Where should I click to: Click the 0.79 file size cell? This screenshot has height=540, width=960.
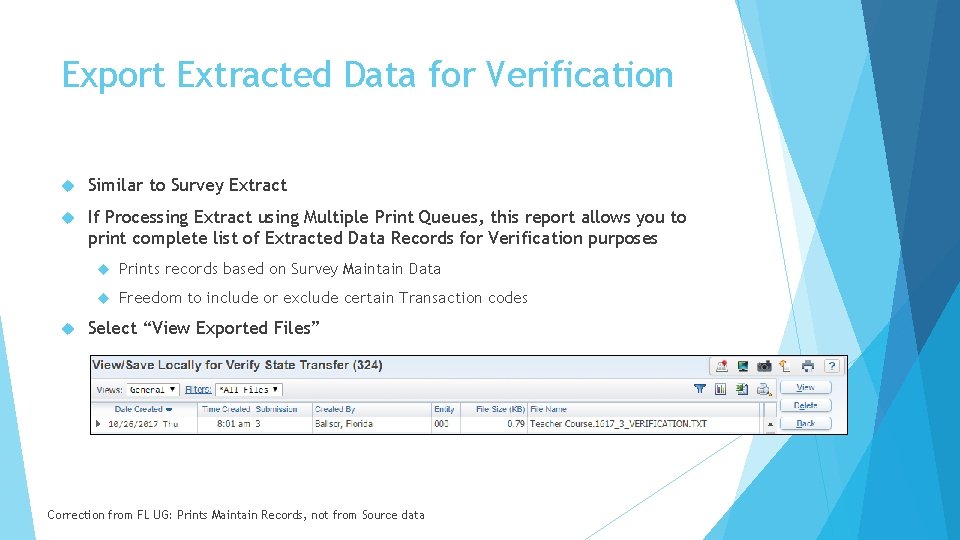point(516,424)
